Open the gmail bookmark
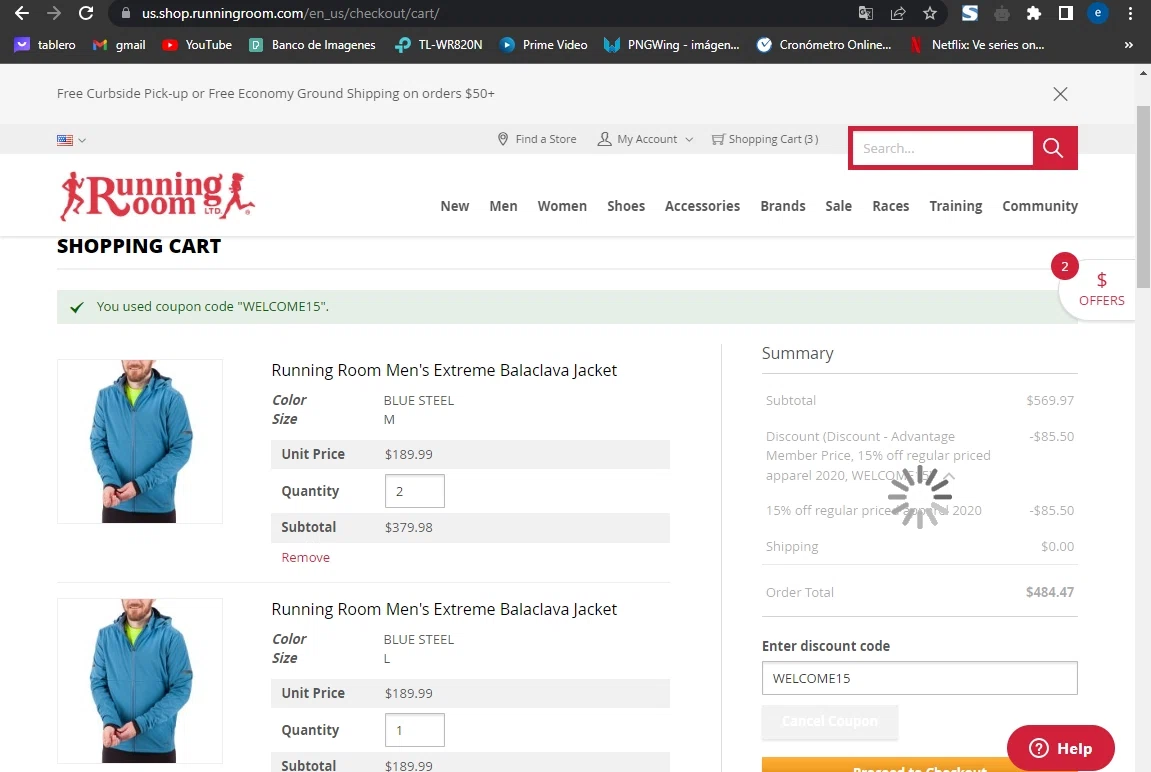The image size is (1151, 772). tap(119, 45)
